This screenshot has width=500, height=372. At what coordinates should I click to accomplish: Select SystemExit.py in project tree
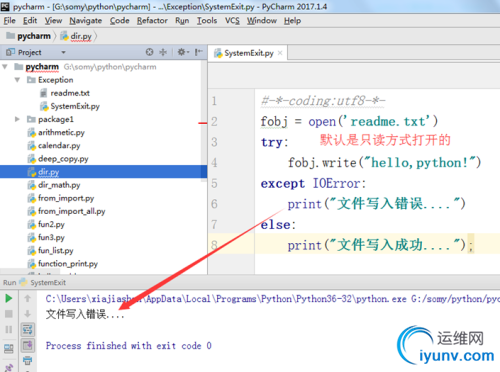pos(70,106)
